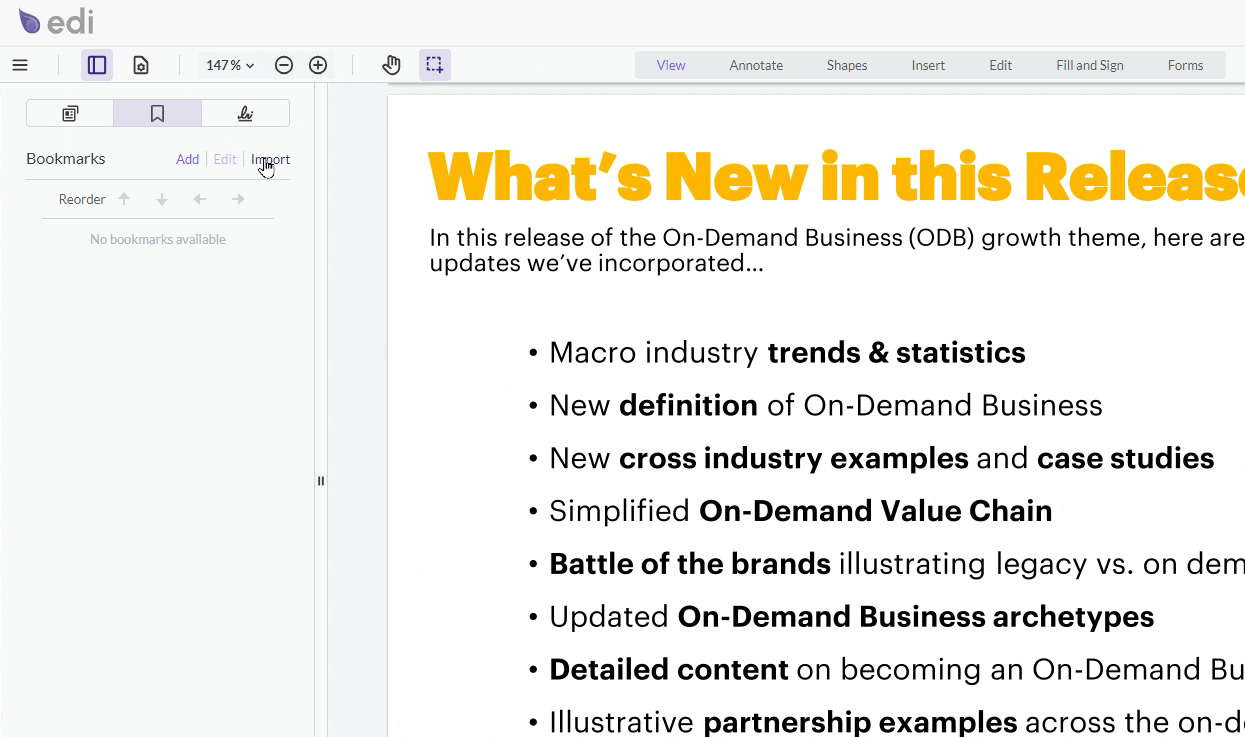
Task: Click the 'Reorder' label
Action: [82, 199]
